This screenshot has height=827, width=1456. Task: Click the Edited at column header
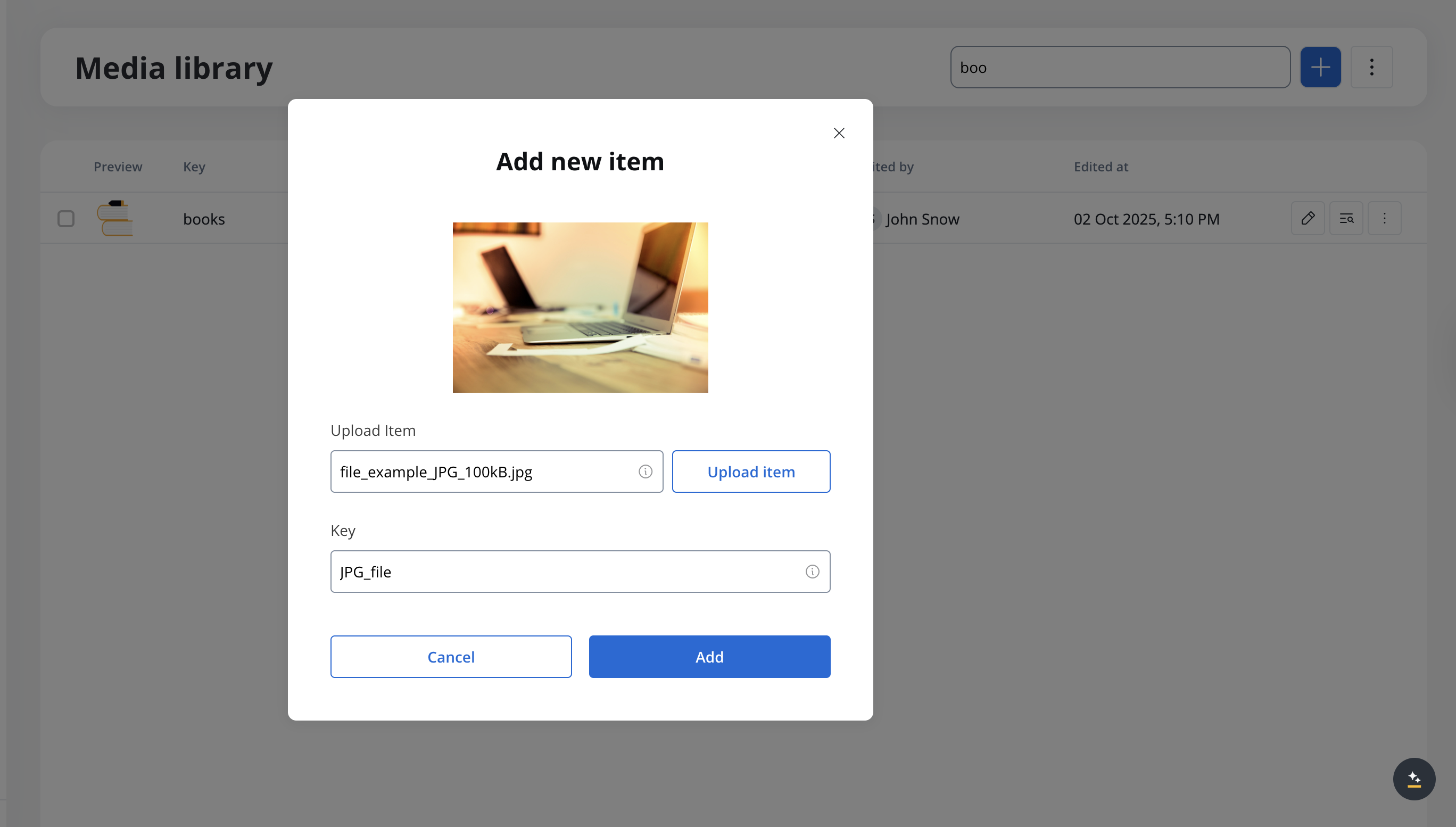pyautogui.click(x=1101, y=167)
